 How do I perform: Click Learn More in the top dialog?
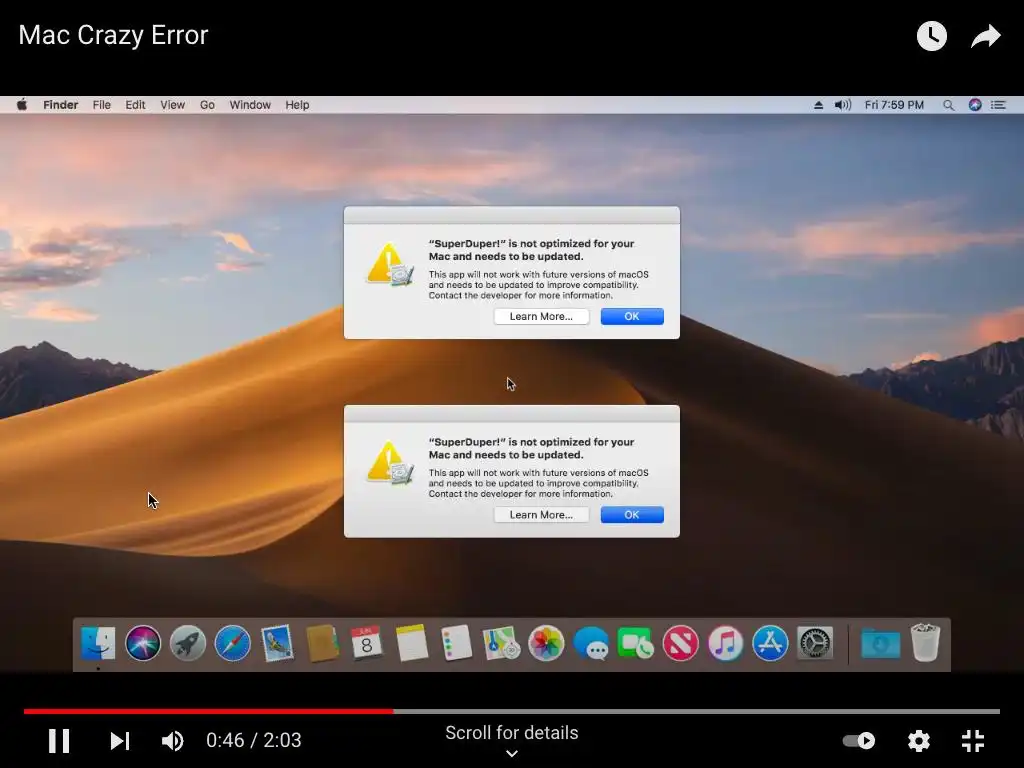pyautogui.click(x=541, y=316)
